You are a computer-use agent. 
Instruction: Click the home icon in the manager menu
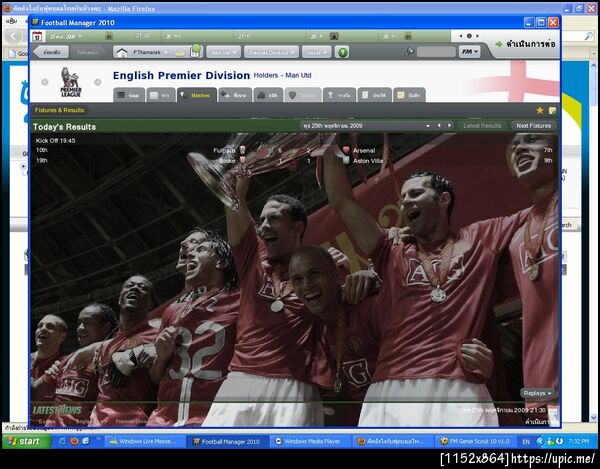tap(122, 52)
